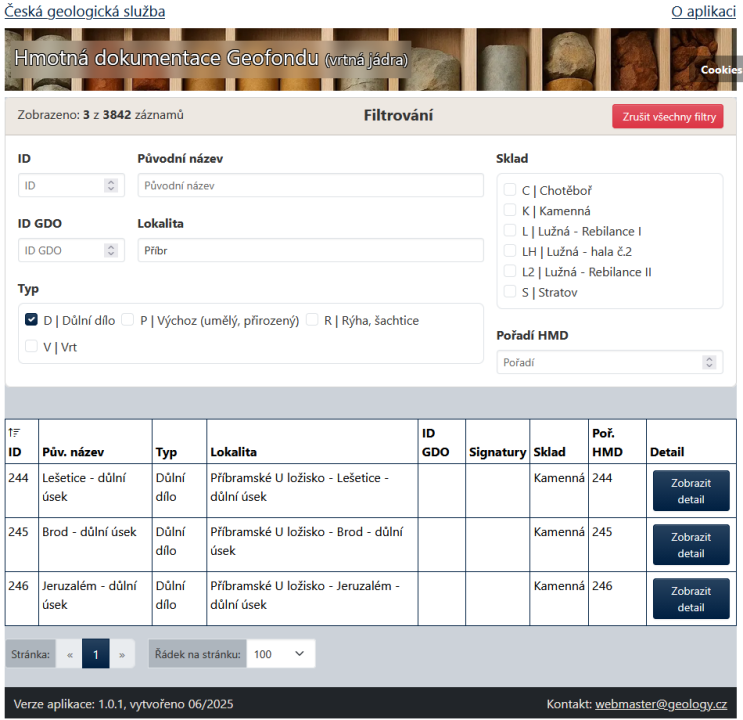Select the S | Stratov warehouse checkbox
This screenshot has height=720, width=743.
tap(510, 292)
